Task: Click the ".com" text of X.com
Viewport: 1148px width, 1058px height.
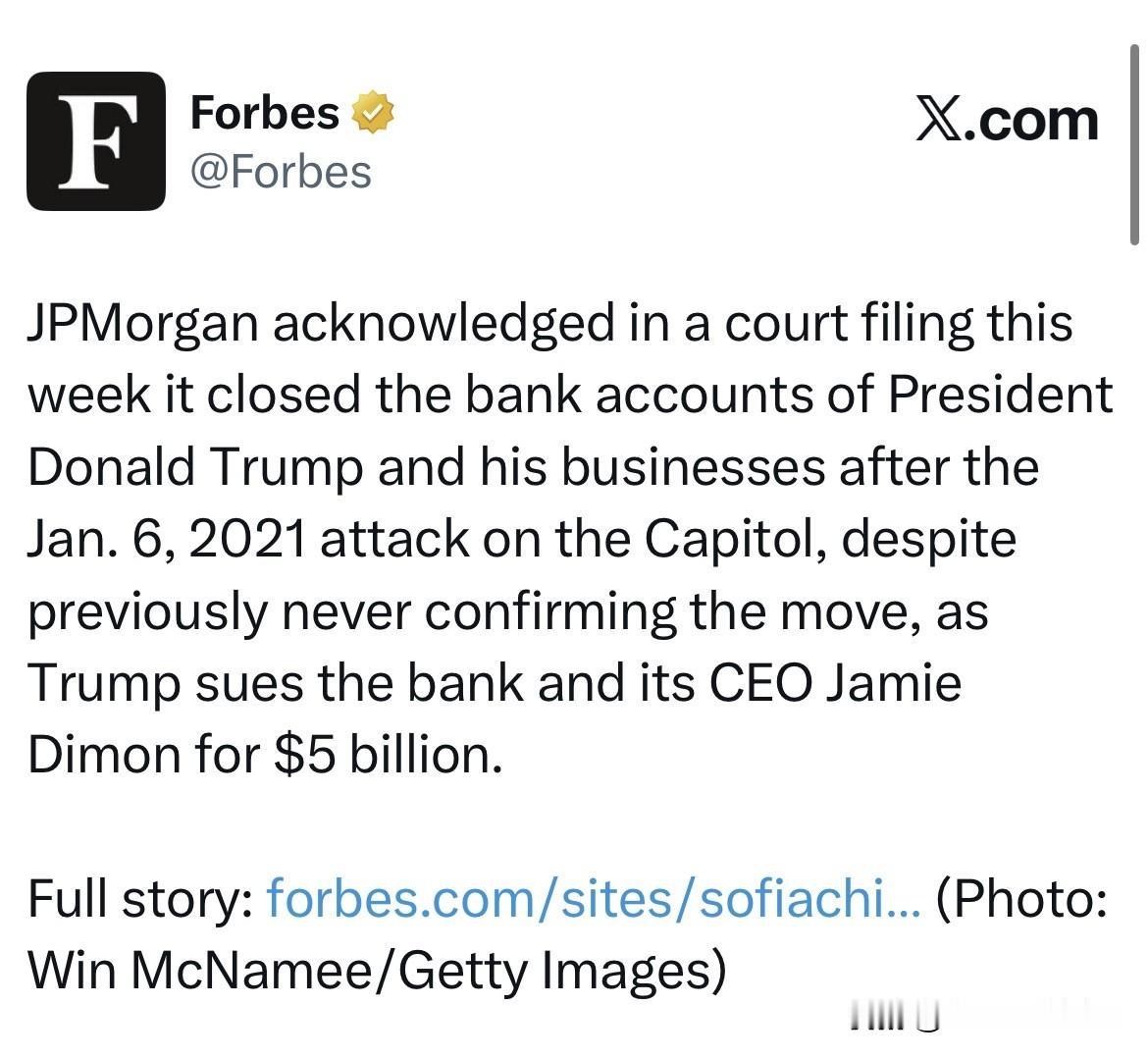Action: pos(1033,120)
